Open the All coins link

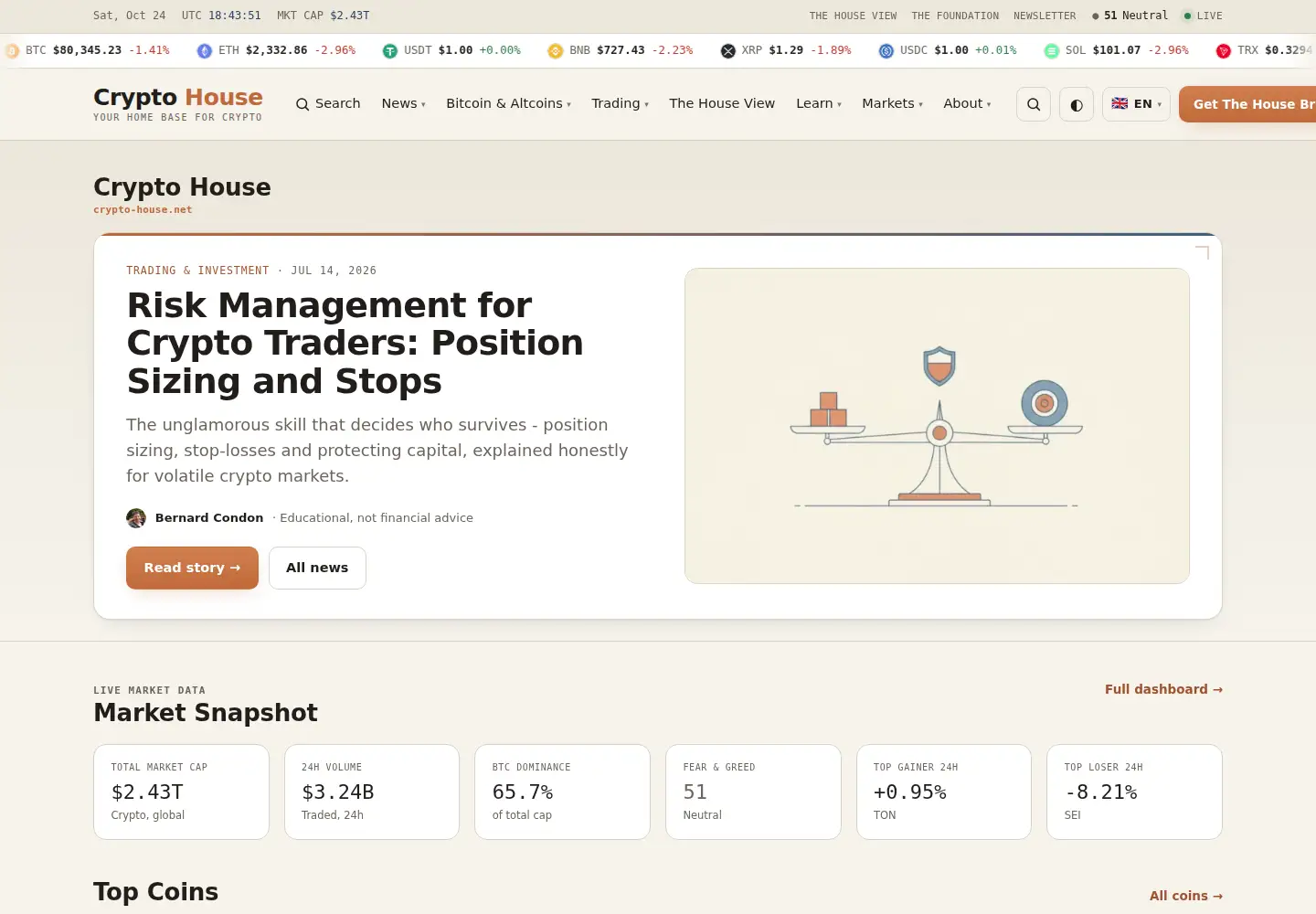click(x=1186, y=896)
